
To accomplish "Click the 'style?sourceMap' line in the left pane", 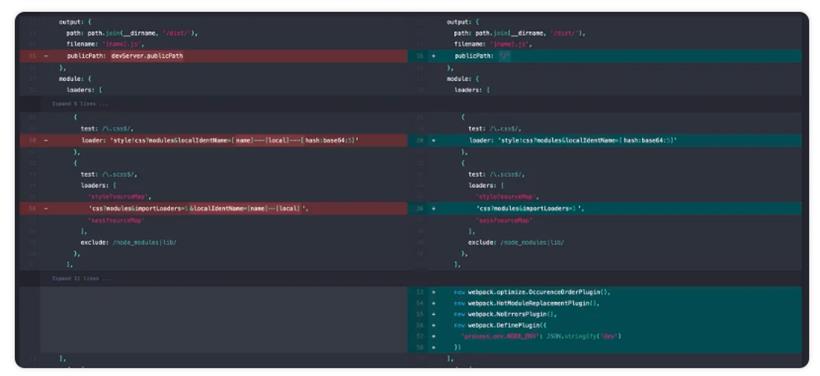I will click(120, 197).
